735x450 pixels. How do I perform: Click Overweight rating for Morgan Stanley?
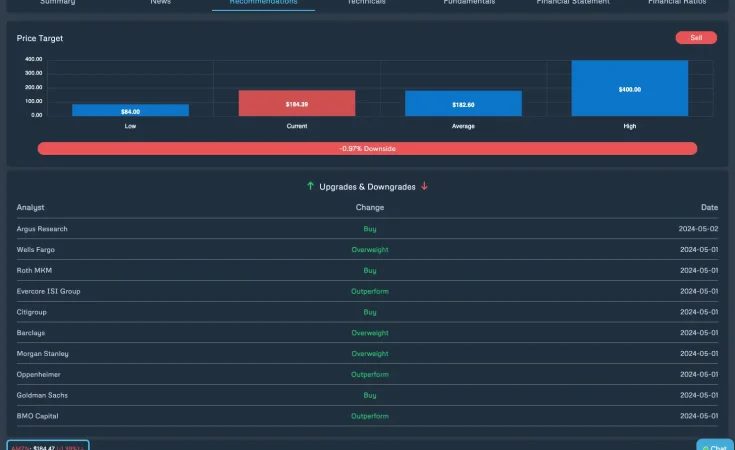pyautogui.click(x=370, y=353)
